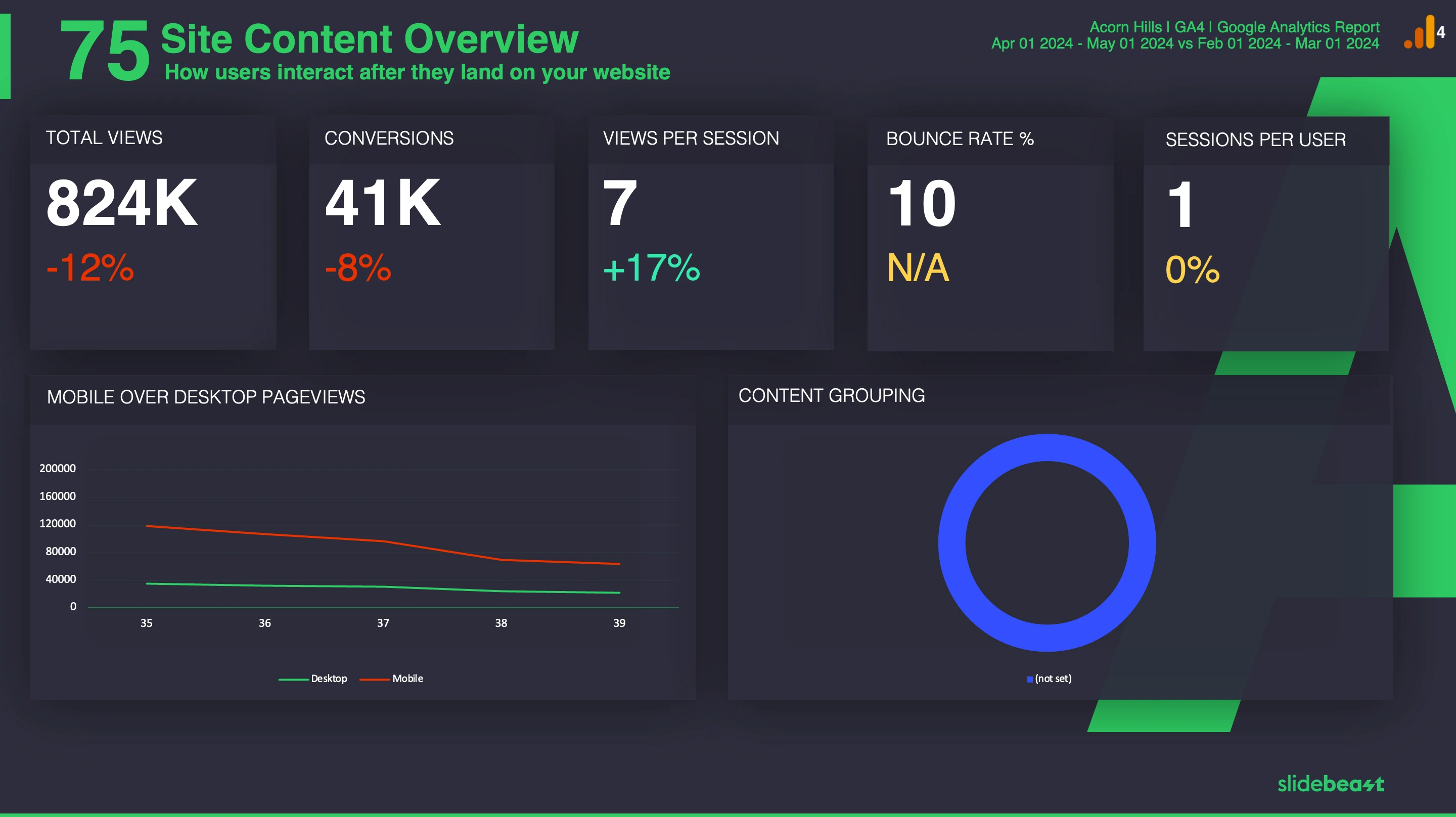
Task: Click the 120000 y-axis label
Action: (58, 524)
